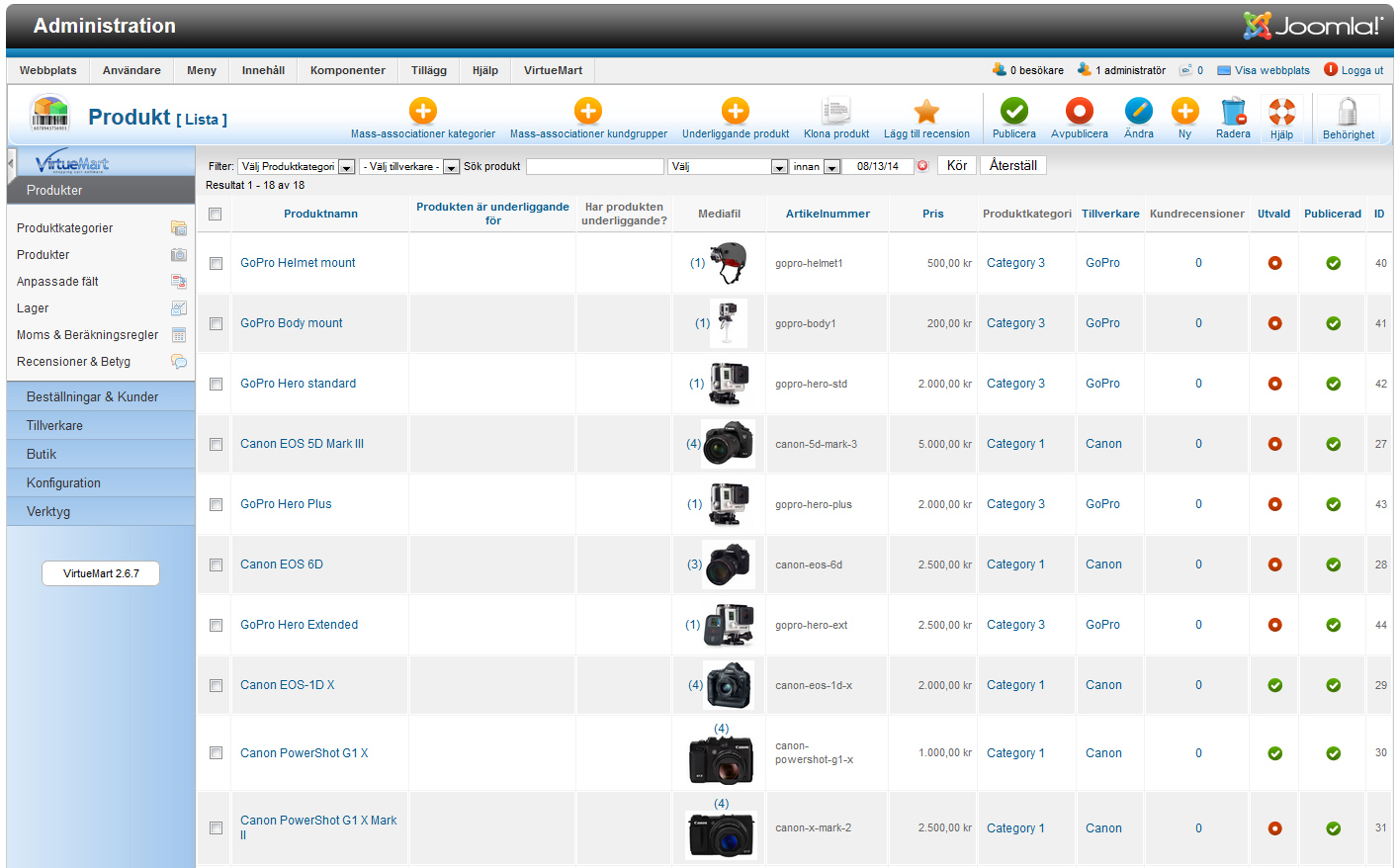Check the box for GoPro Hero standard
This screenshot has height=868, width=1398.
click(x=216, y=384)
